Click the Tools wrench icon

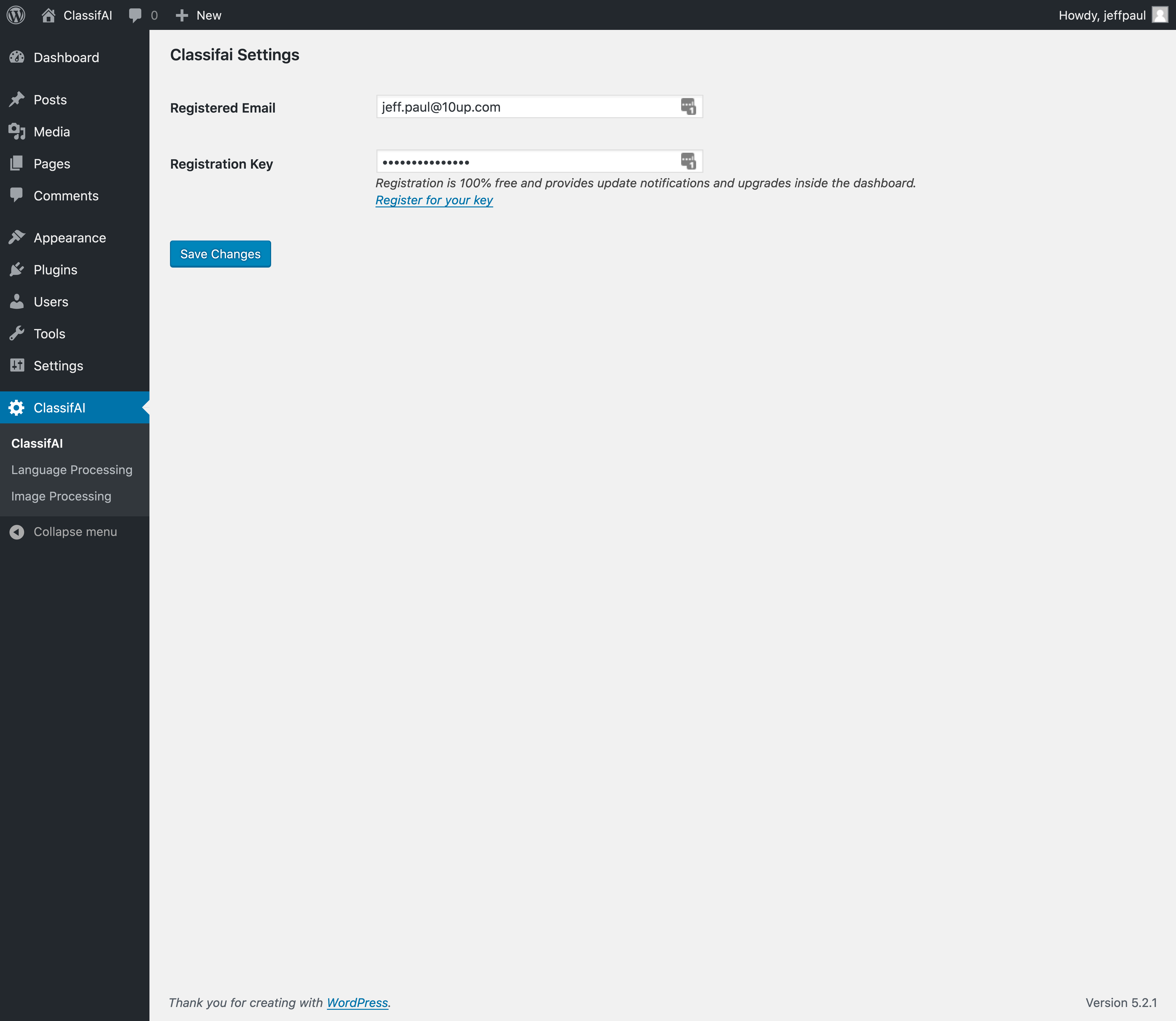17,333
